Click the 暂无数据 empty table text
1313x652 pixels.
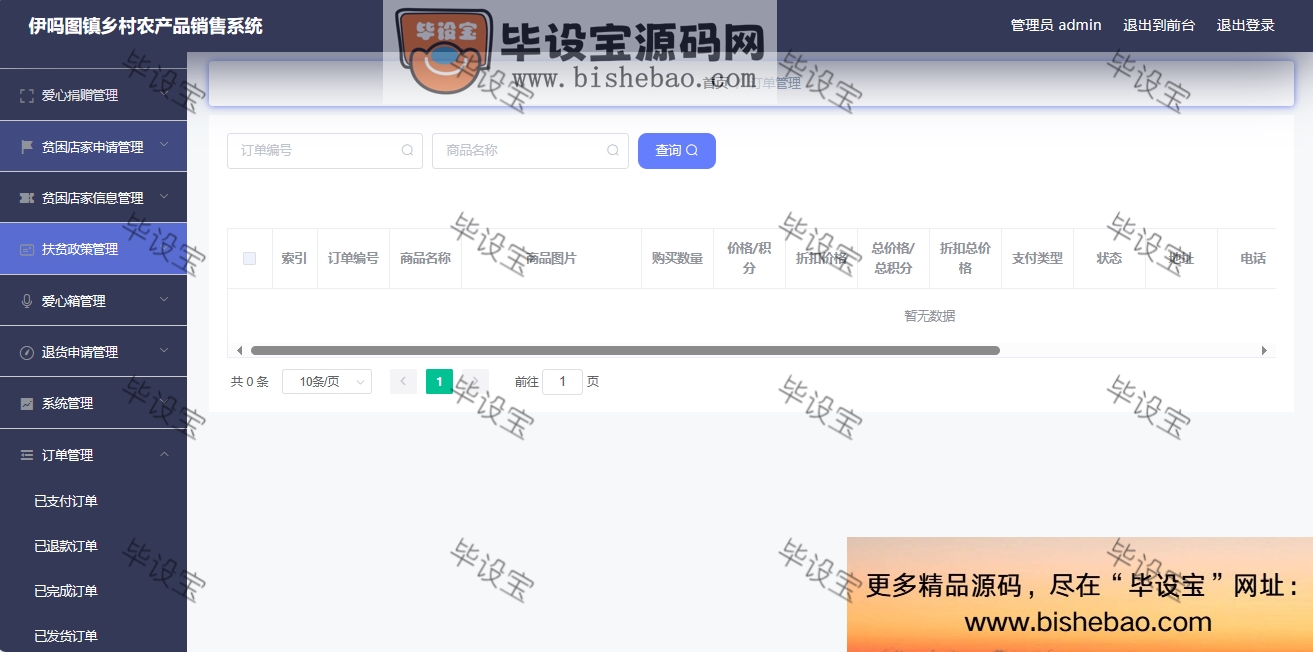[x=930, y=316]
